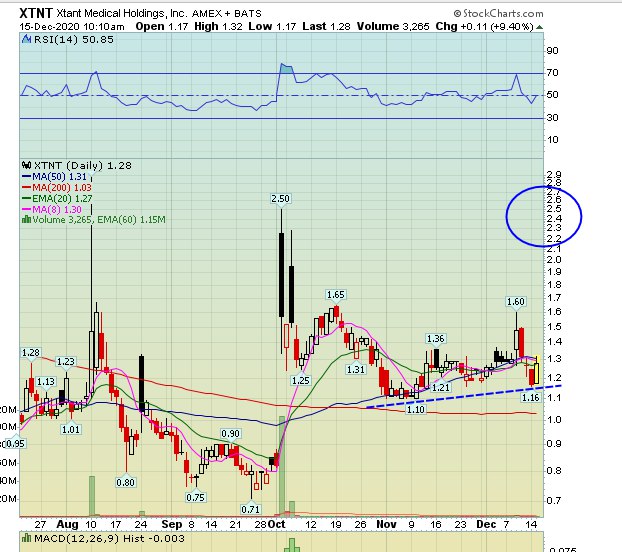Click the 1.13 price label
Screen dimensions: 622x552
(x=46, y=381)
